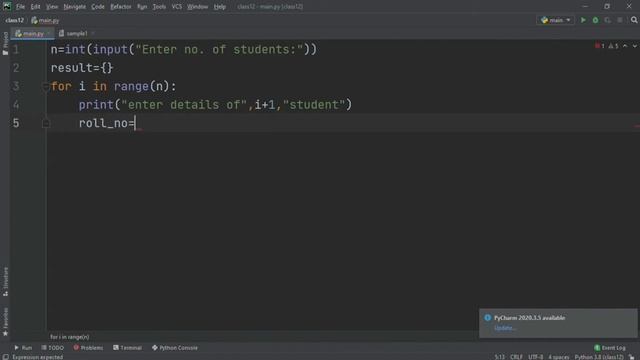Open the TODO tool window
Image resolution: width=640 pixels, height=360 pixels.
point(53,348)
